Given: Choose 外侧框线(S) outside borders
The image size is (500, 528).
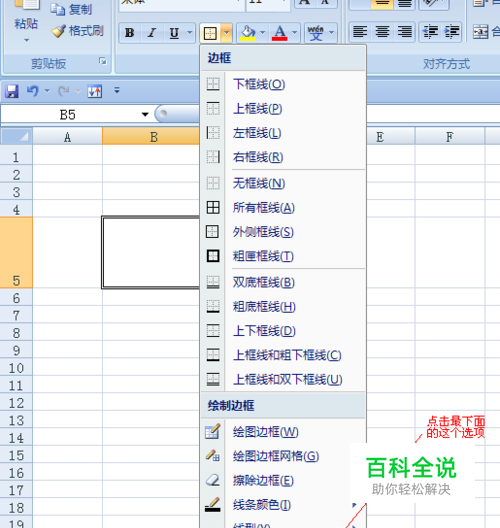Looking at the screenshot, I should (283, 232).
